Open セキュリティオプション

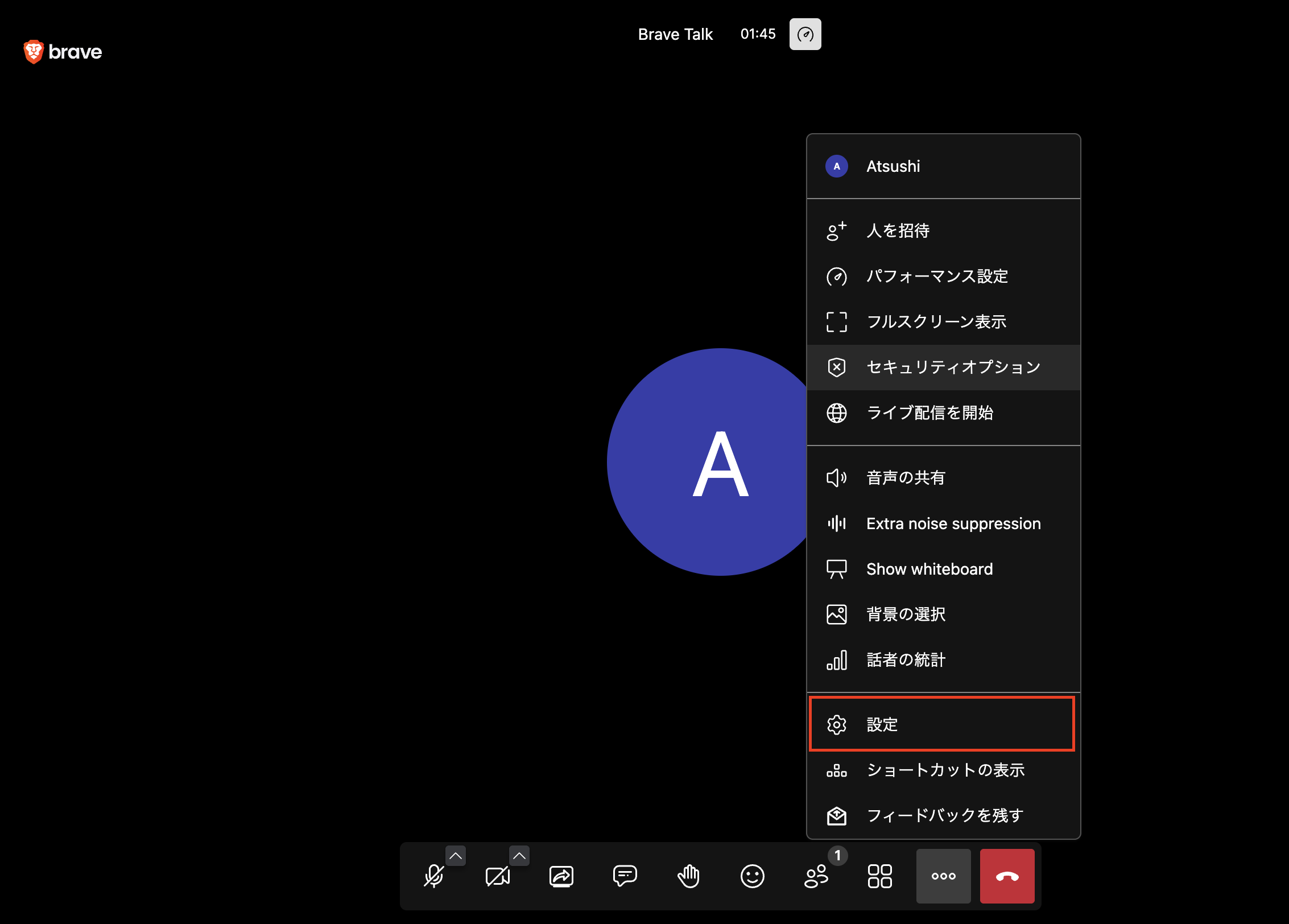coord(944,368)
